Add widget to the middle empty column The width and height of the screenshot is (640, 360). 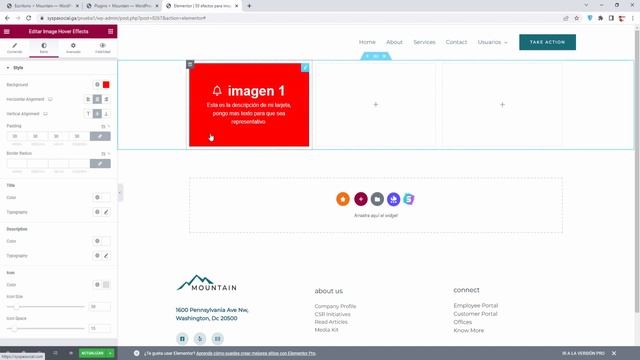coord(376,104)
